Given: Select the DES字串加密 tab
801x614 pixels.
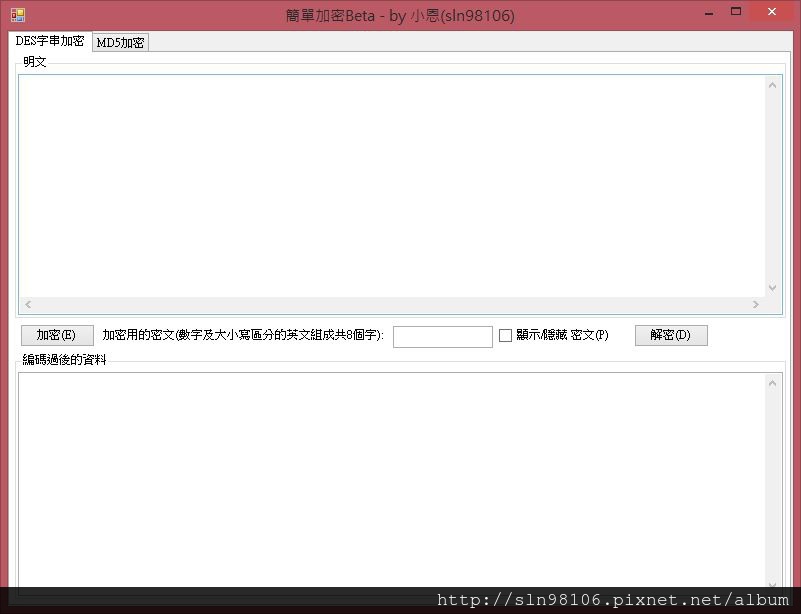Looking at the screenshot, I should (50, 41).
